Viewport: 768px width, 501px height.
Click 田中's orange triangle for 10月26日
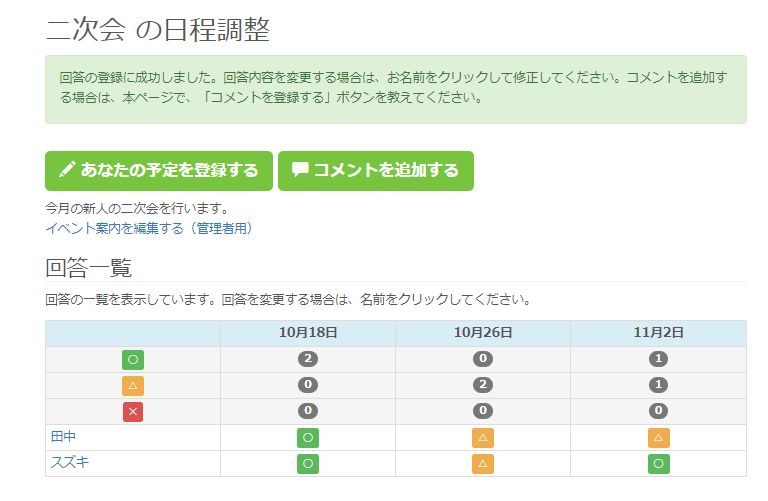[483, 437]
